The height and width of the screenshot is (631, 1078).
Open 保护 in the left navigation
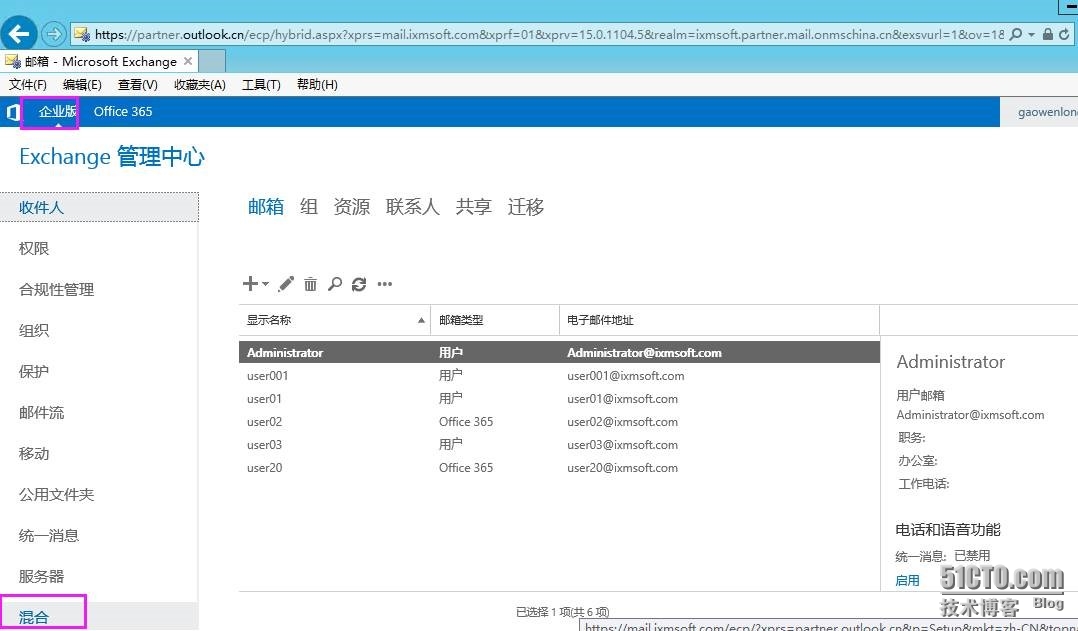point(34,371)
